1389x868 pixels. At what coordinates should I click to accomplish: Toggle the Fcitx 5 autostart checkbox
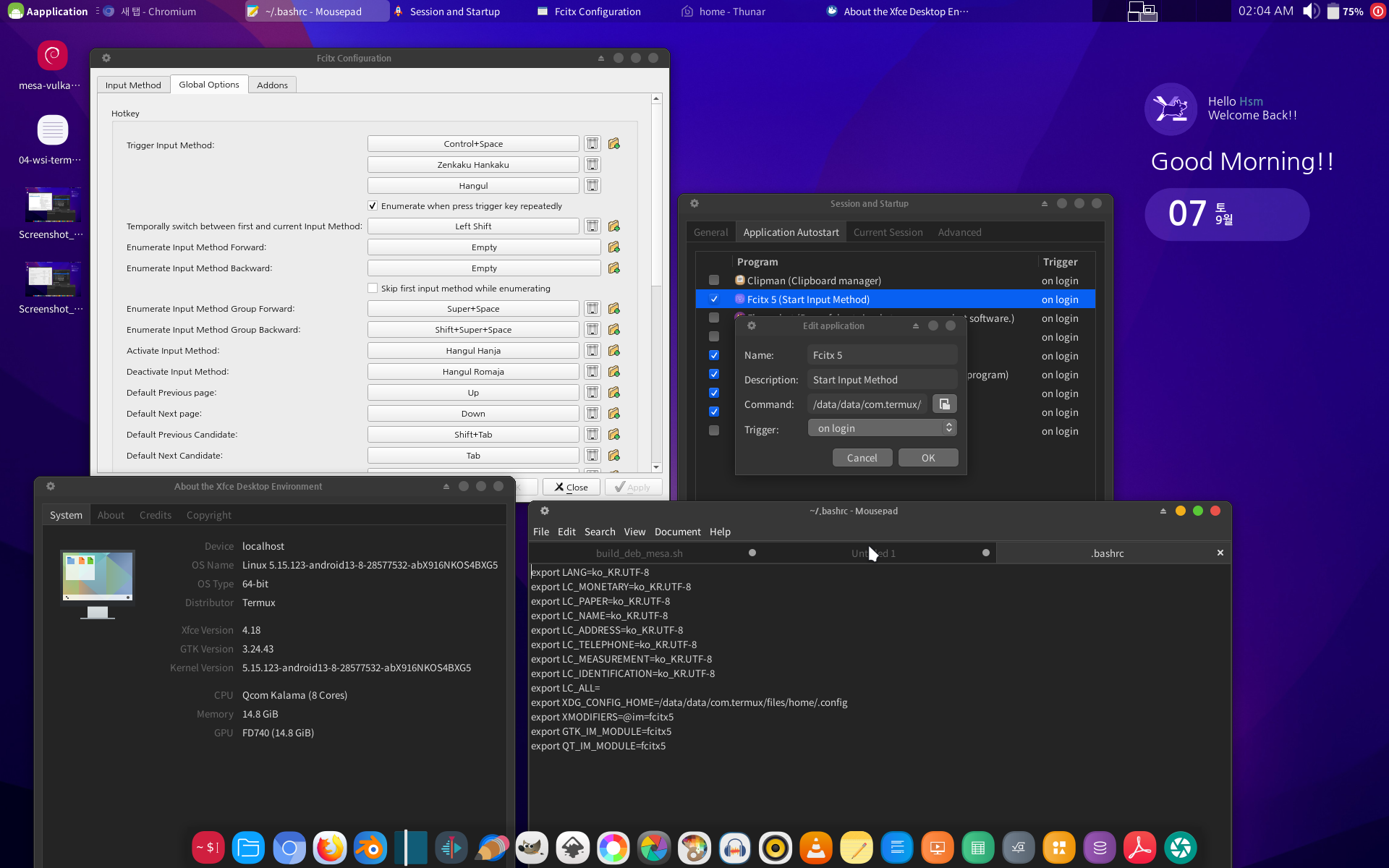pyautogui.click(x=713, y=299)
